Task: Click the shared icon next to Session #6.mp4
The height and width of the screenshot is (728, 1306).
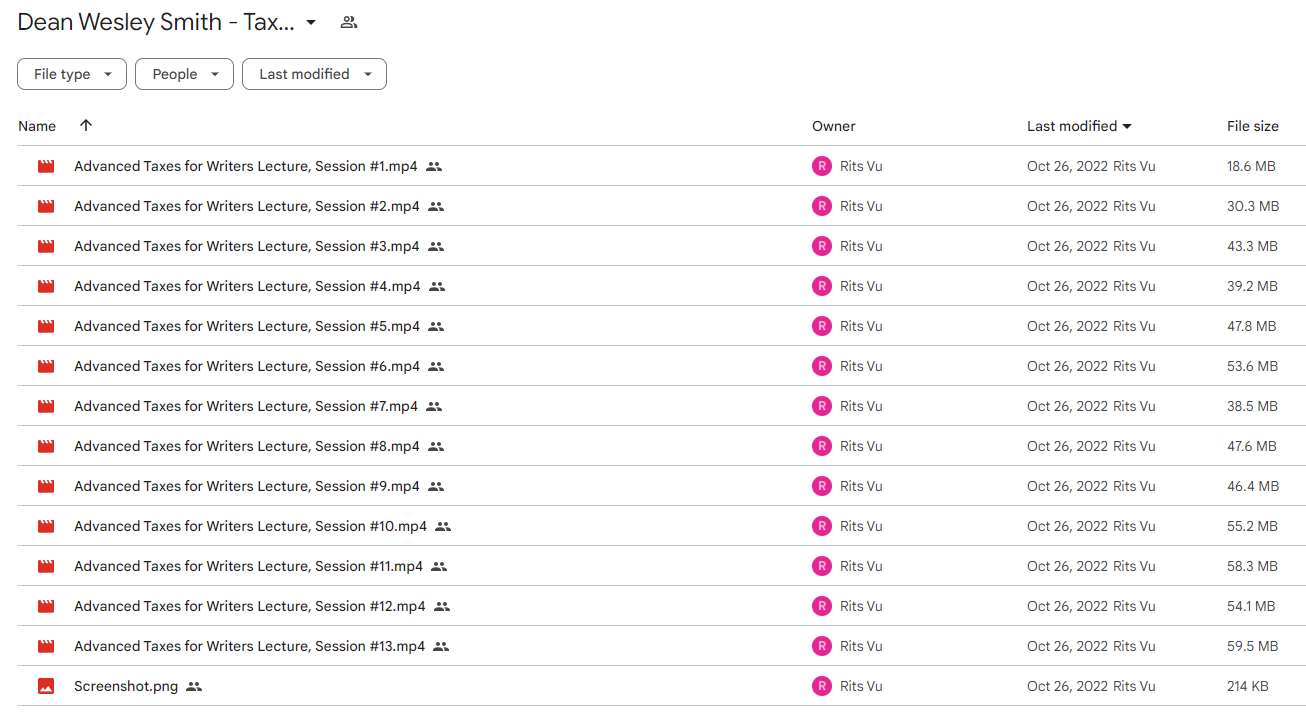Action: [436, 366]
